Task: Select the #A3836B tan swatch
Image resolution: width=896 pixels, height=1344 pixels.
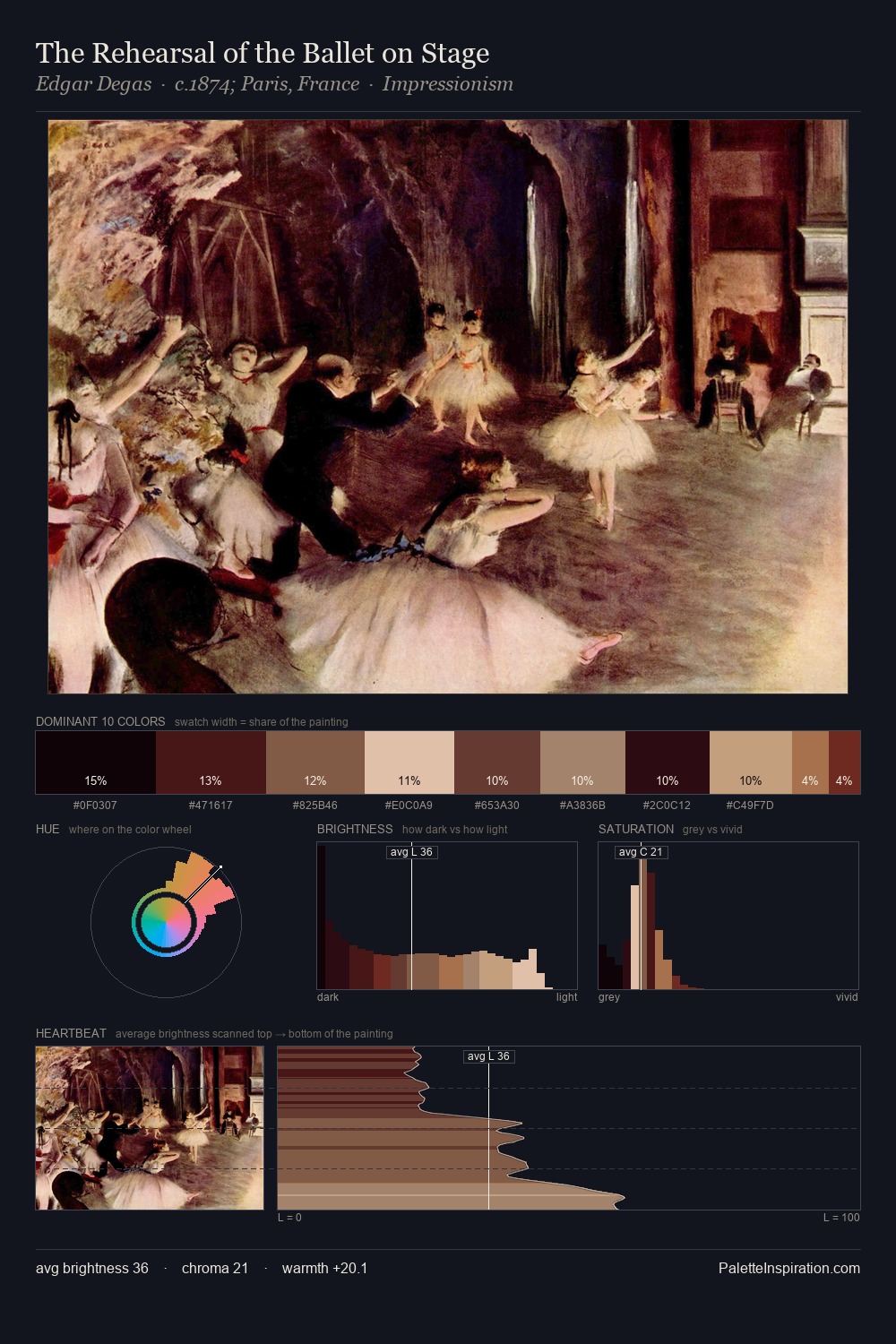Action: click(582, 762)
